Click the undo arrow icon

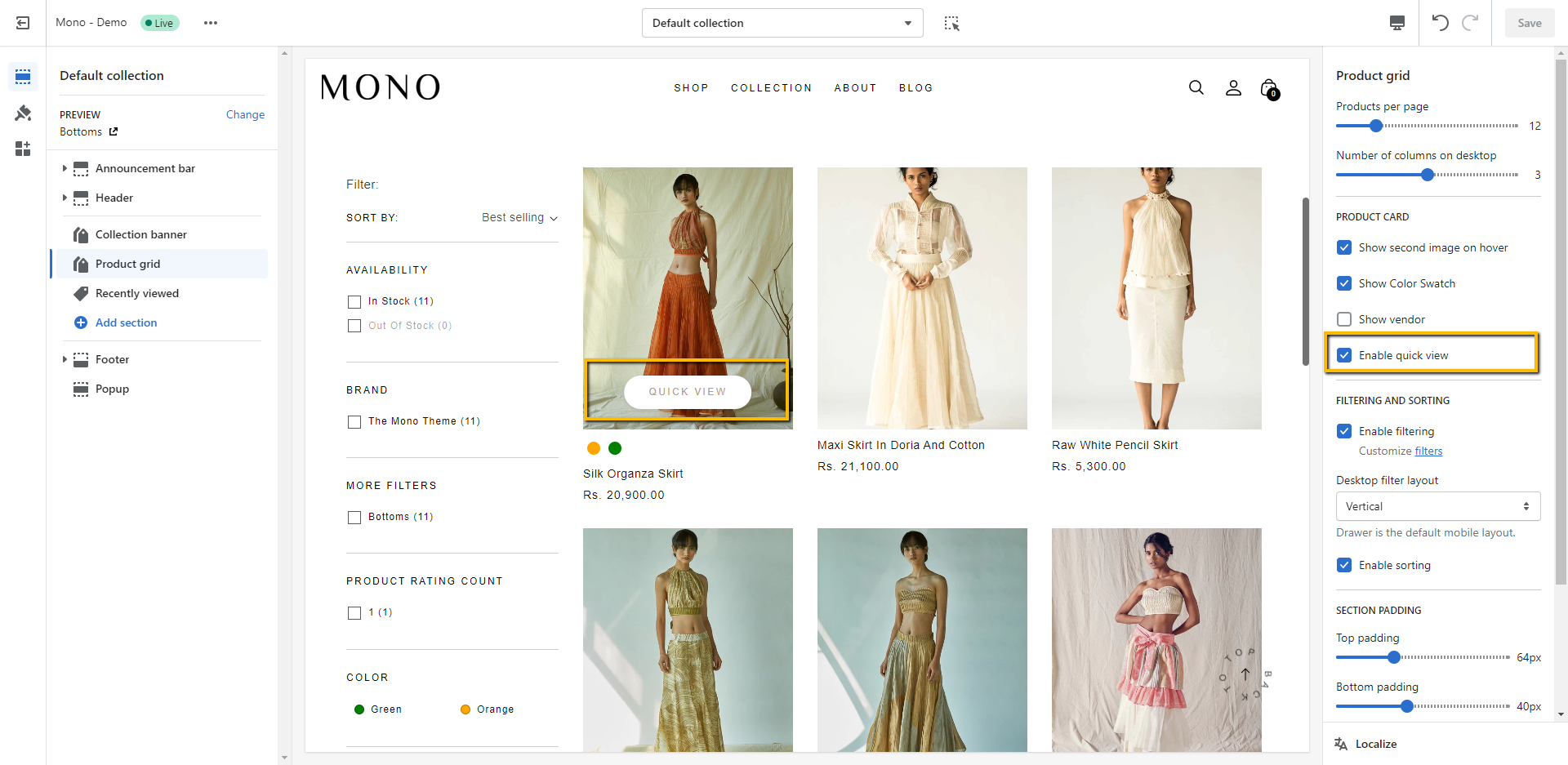tap(1440, 23)
